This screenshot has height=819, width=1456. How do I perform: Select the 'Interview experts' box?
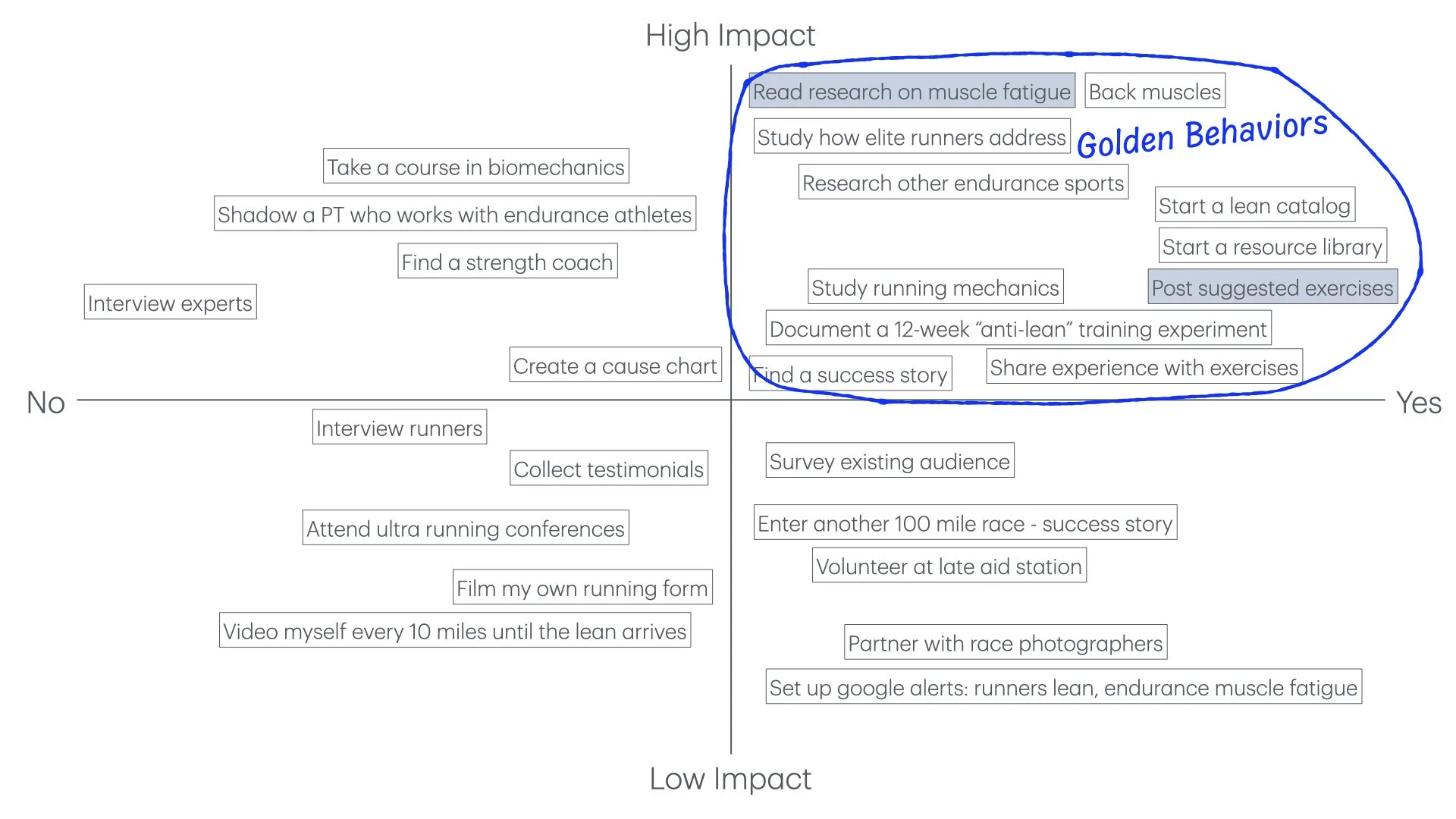(170, 302)
